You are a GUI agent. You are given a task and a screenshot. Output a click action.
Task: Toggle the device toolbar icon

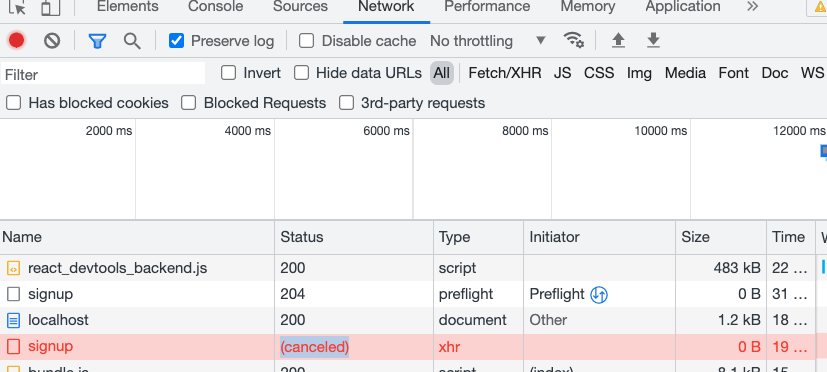coord(51,7)
